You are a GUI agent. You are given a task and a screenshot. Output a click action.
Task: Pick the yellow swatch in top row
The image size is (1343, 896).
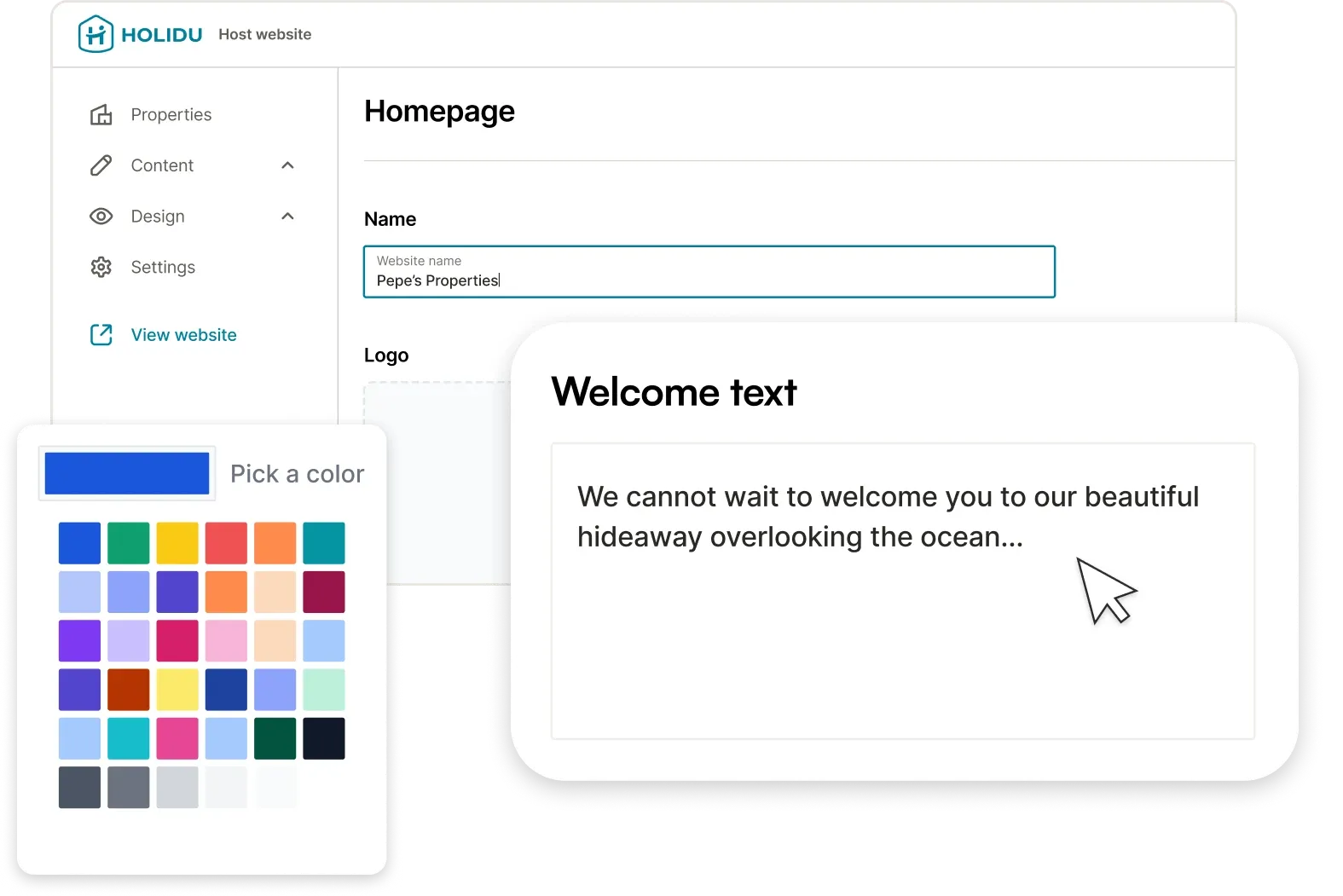pyautogui.click(x=177, y=543)
